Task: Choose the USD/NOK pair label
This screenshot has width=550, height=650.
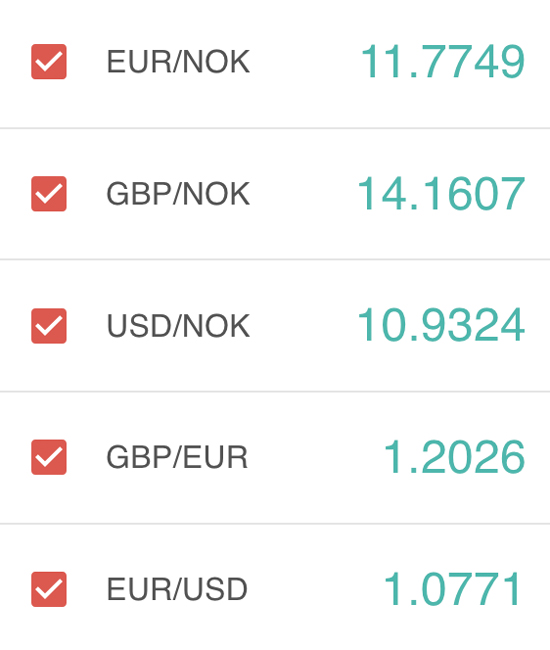Action: coord(178,326)
